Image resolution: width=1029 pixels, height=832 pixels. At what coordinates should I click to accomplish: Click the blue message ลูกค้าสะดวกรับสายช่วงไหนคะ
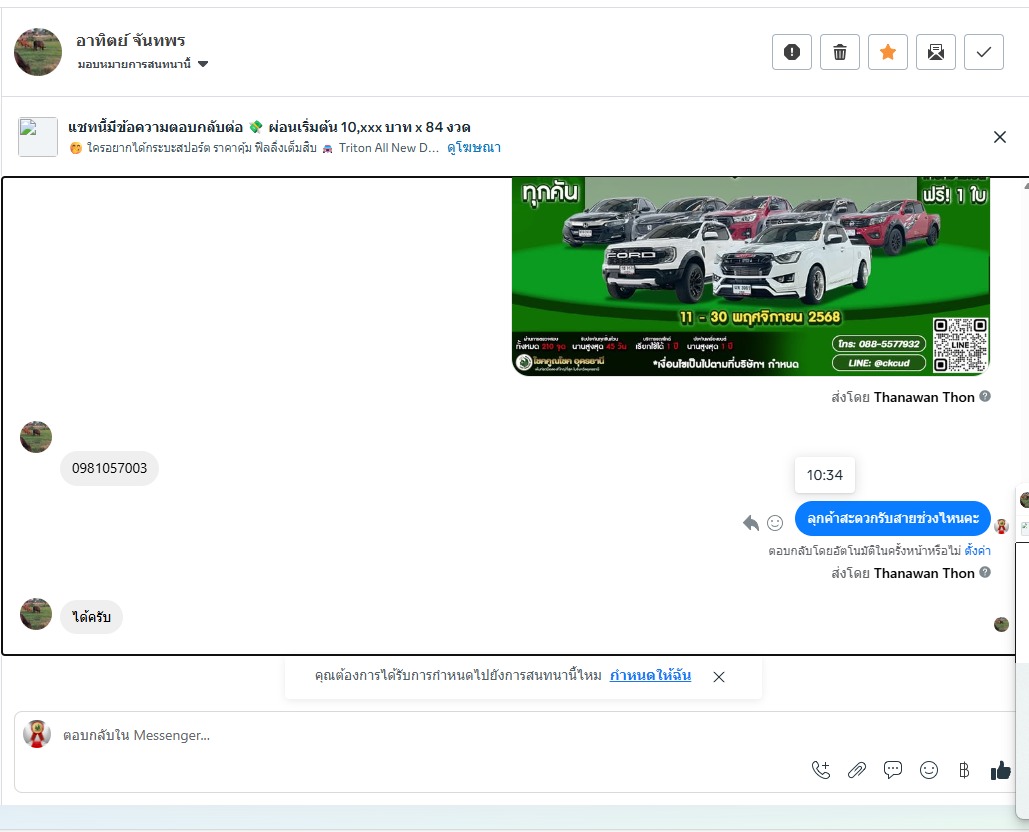tap(892, 518)
